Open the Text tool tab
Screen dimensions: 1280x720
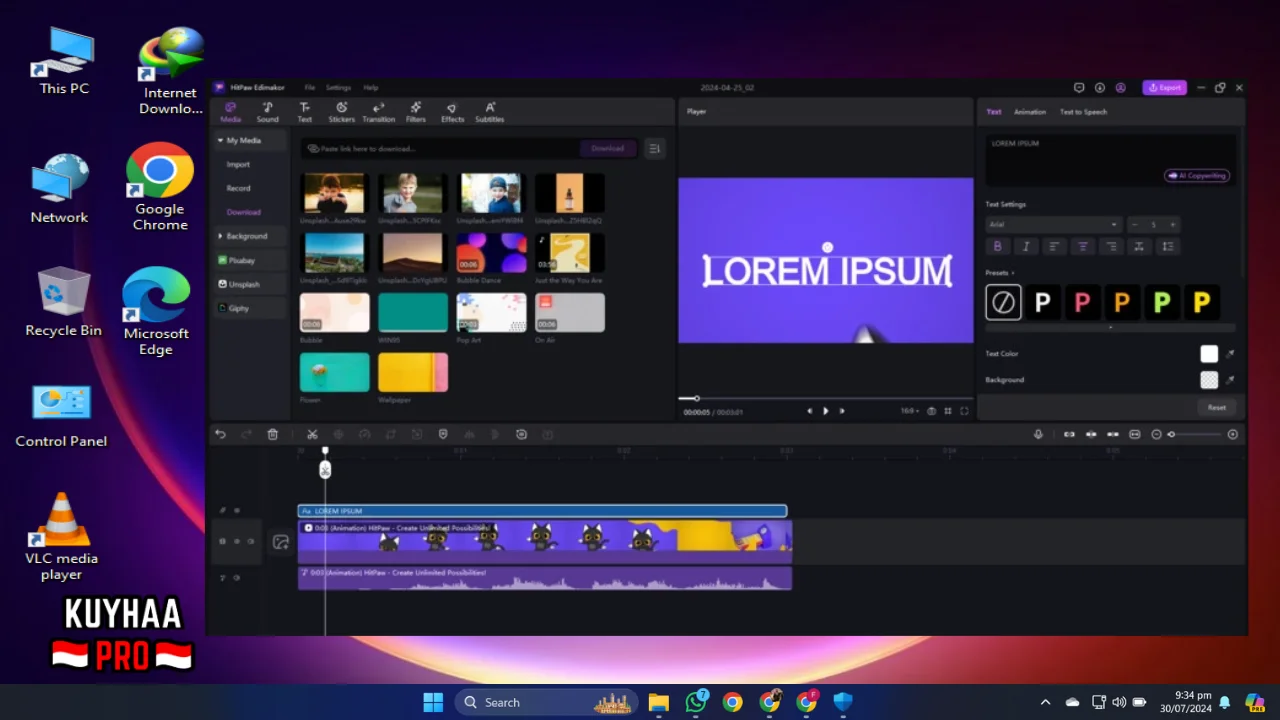pos(304,112)
